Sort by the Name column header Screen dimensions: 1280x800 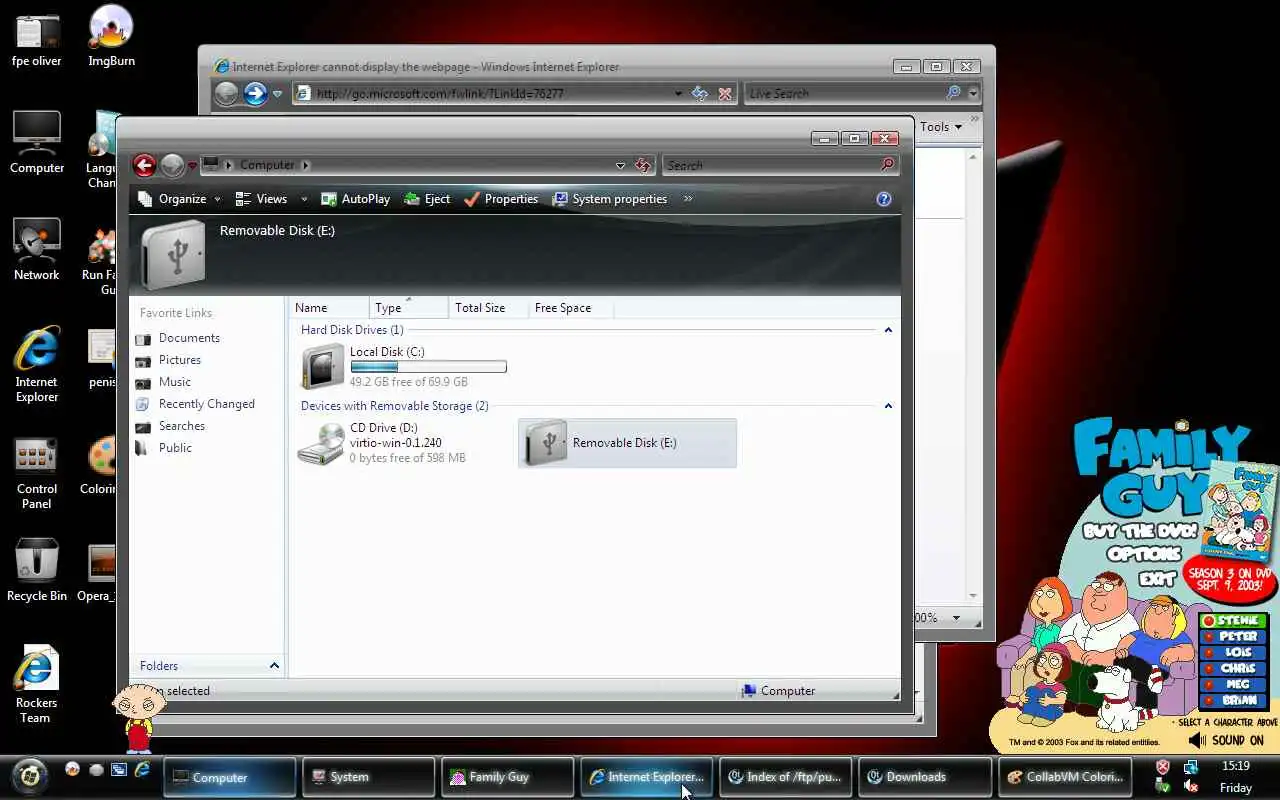(329, 308)
